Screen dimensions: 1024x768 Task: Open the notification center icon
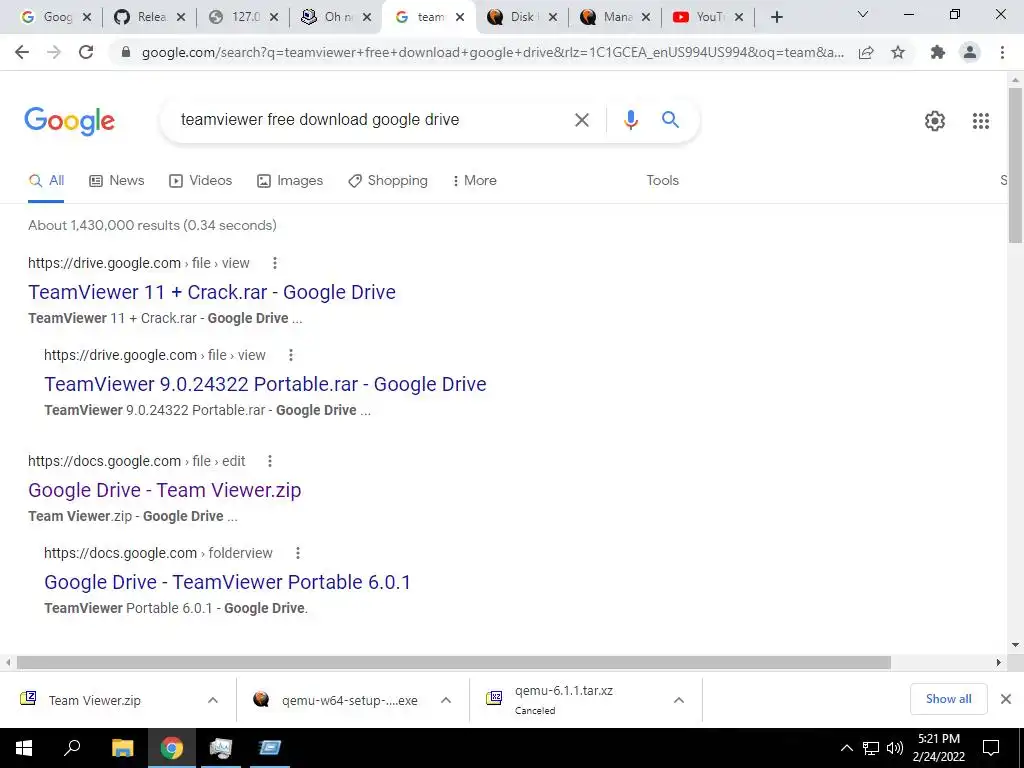click(x=991, y=748)
